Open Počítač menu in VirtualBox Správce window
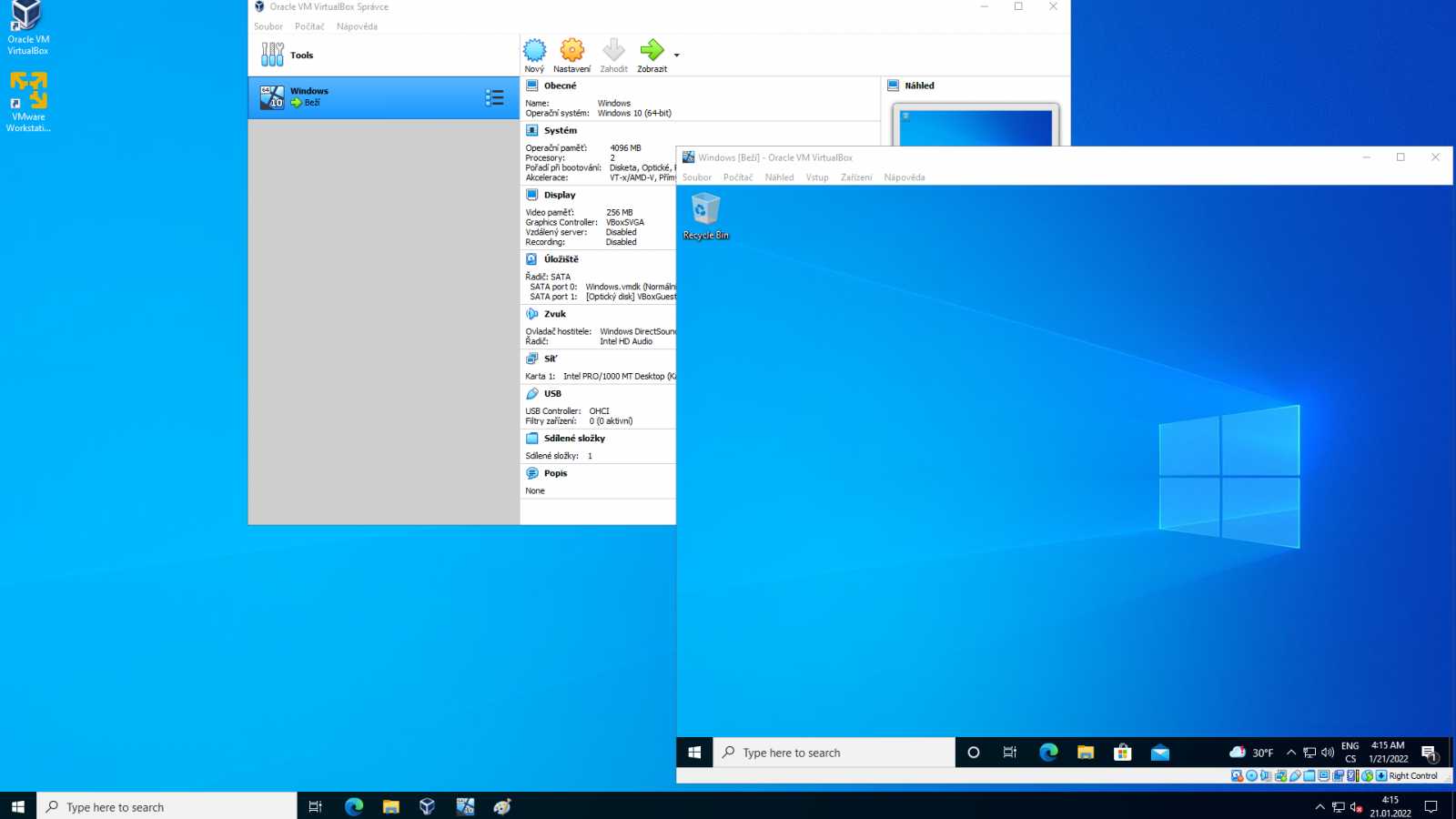The width and height of the screenshot is (1456, 819). coord(309,26)
